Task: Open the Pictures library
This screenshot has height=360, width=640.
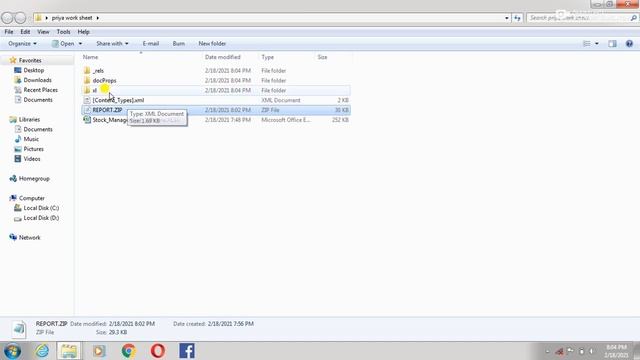Action: (x=33, y=149)
